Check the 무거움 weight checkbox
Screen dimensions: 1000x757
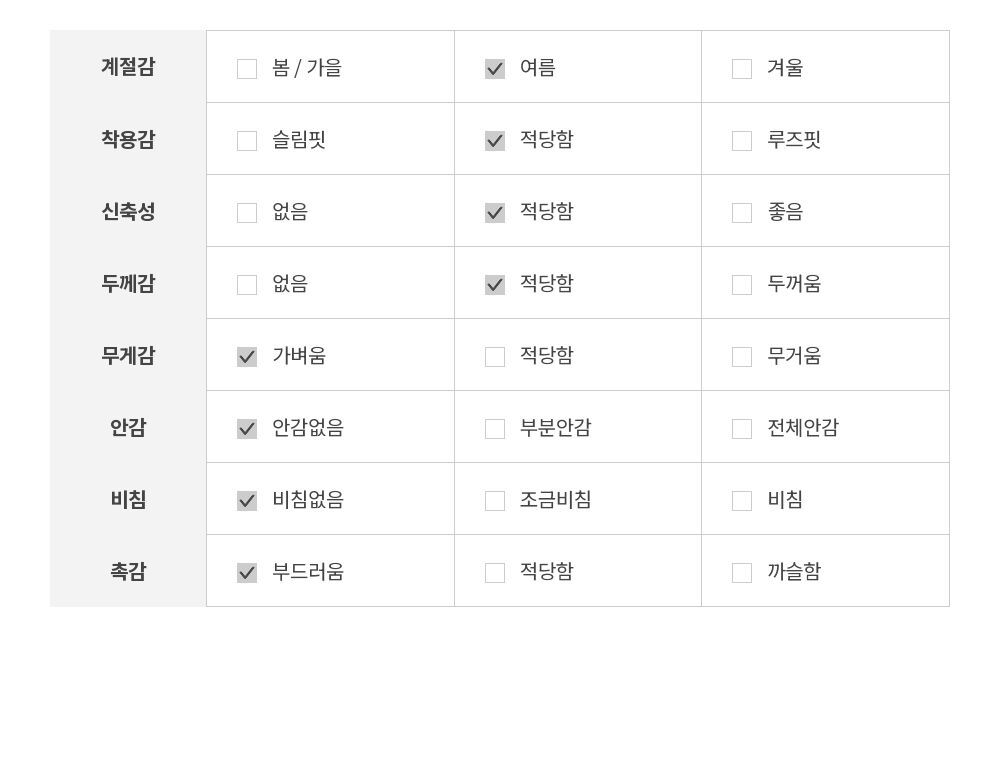point(742,357)
